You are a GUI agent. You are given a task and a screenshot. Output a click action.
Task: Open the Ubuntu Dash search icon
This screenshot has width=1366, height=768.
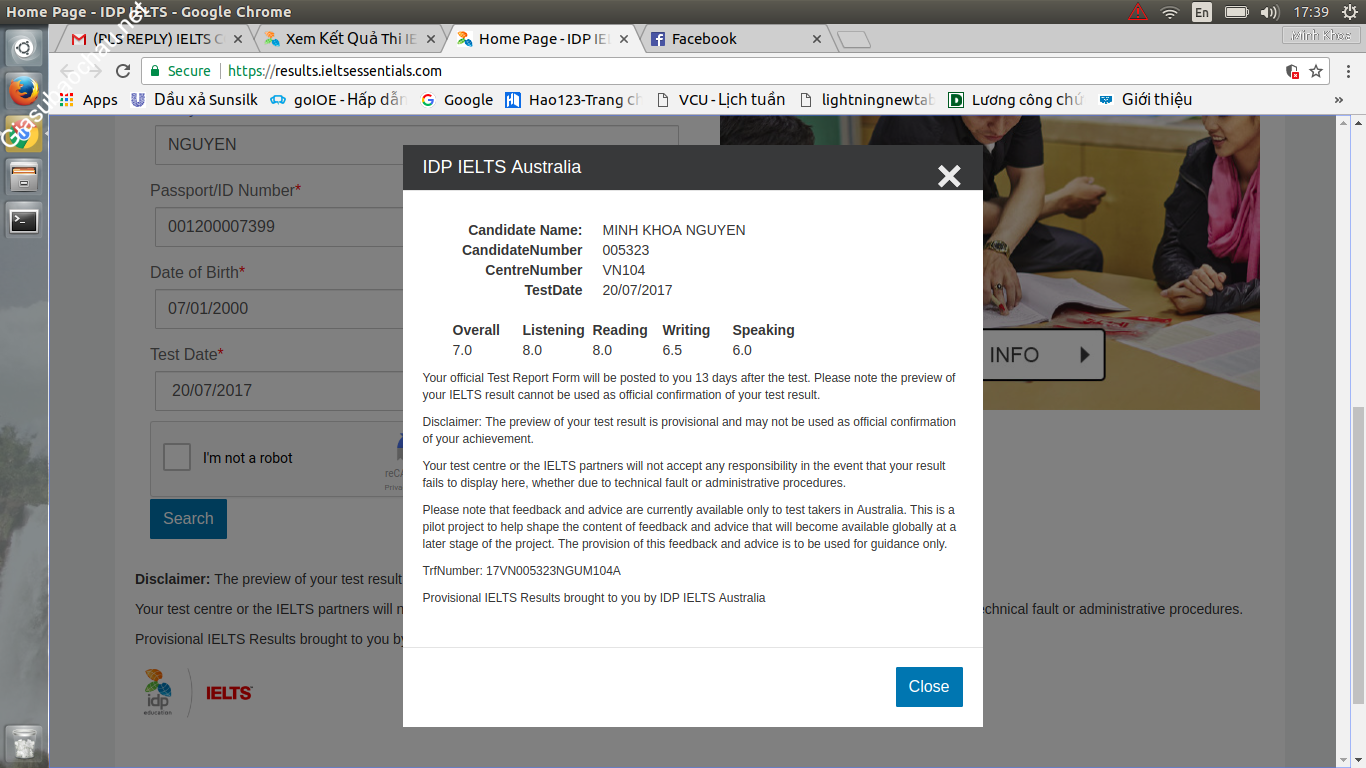pyautogui.click(x=23, y=47)
